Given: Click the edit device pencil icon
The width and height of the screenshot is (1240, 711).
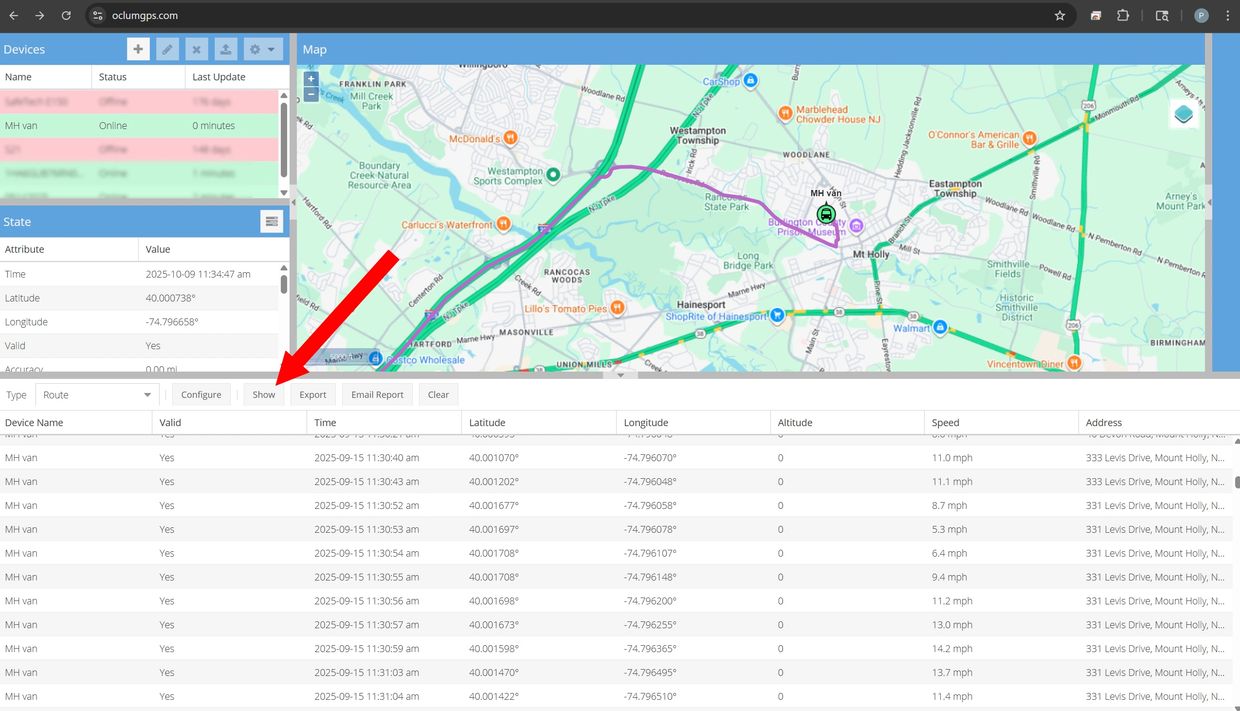Looking at the screenshot, I should point(168,49).
